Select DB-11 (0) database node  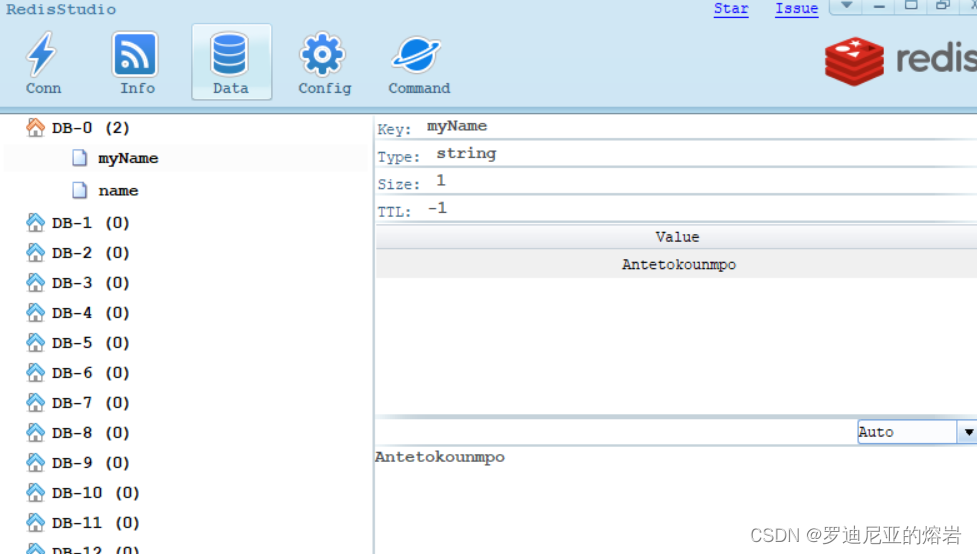(95, 522)
